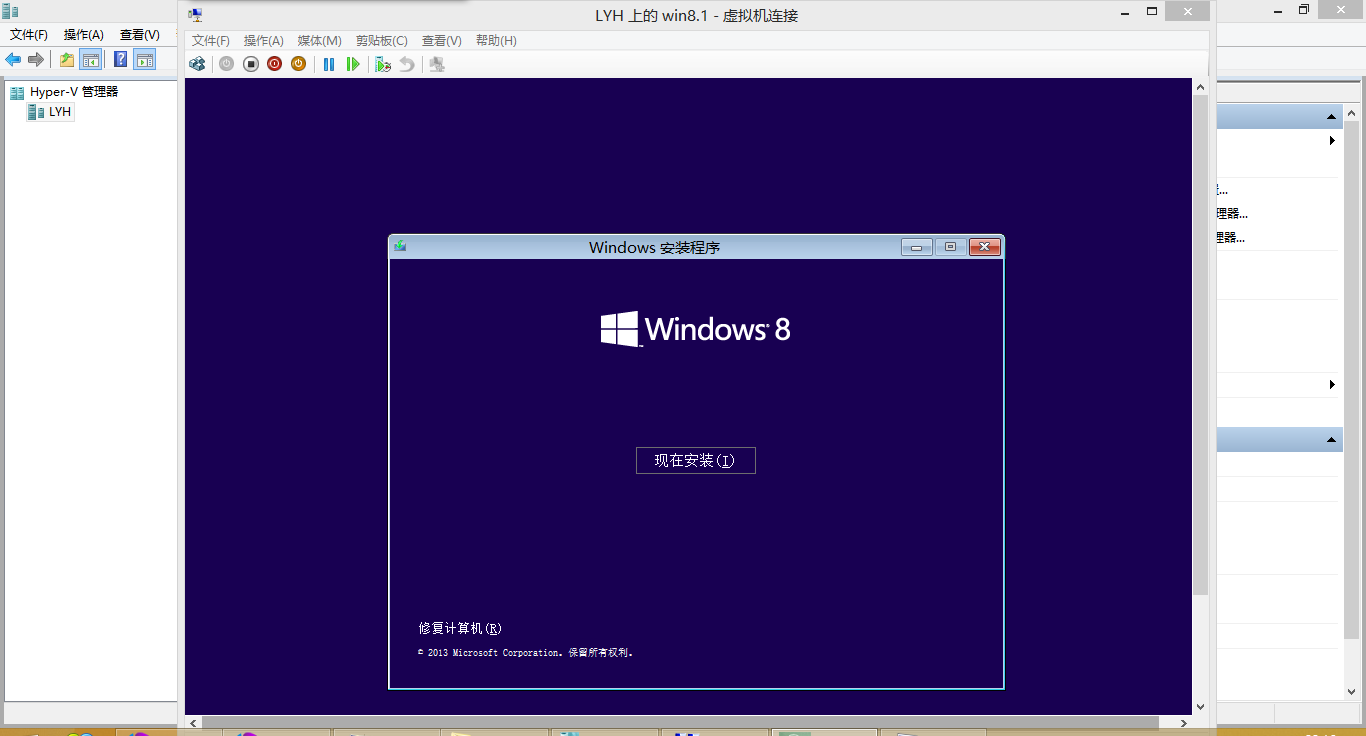Open 查看(V) menu in Hyper-V Manager
Screen dimensions: 1366x736
[x=140, y=35]
